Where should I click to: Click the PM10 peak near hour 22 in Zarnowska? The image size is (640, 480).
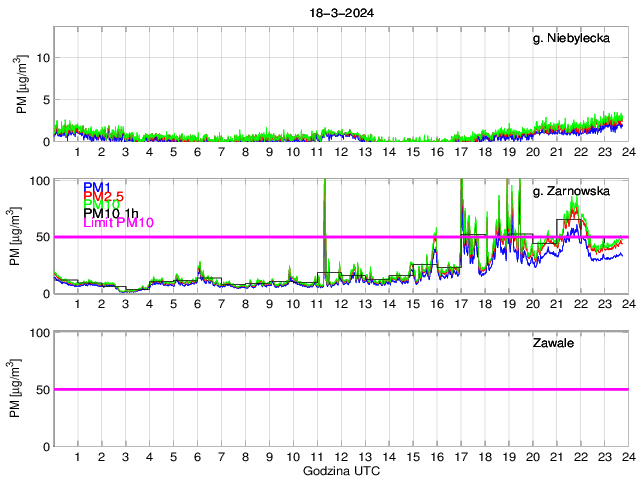point(575,202)
